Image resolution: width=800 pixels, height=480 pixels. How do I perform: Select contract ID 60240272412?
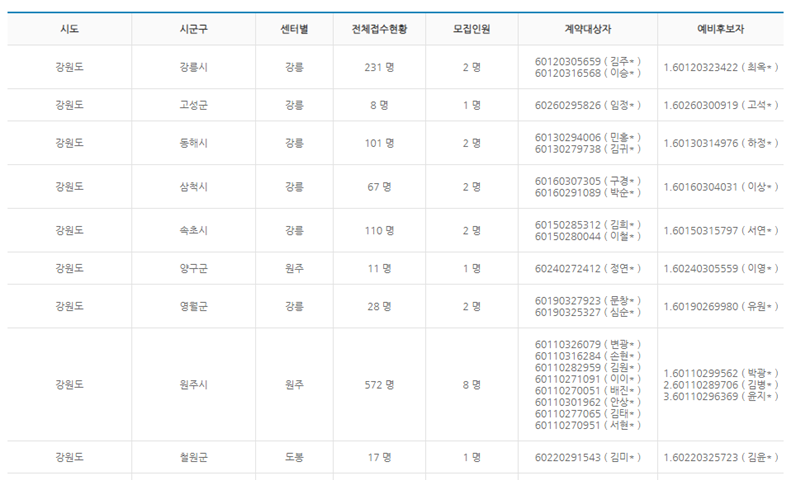coord(568,268)
